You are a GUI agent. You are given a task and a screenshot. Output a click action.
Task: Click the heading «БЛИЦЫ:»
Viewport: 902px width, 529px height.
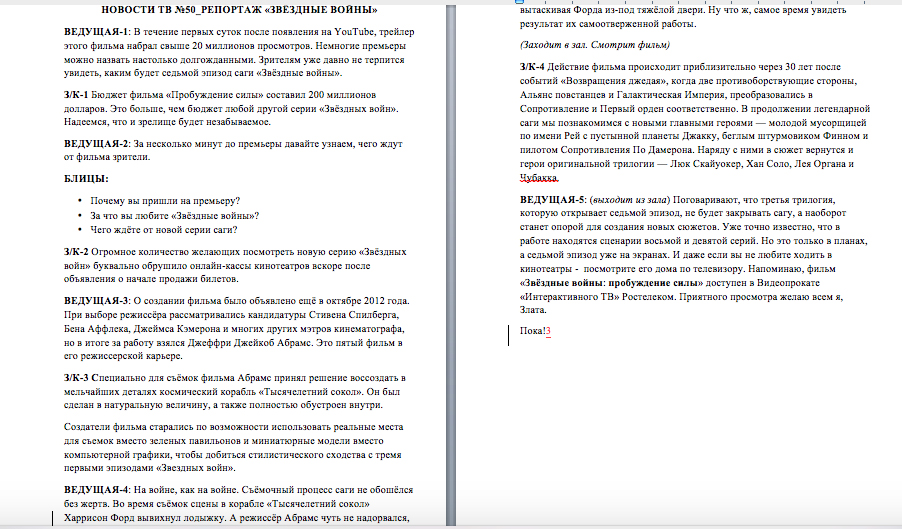[86, 179]
